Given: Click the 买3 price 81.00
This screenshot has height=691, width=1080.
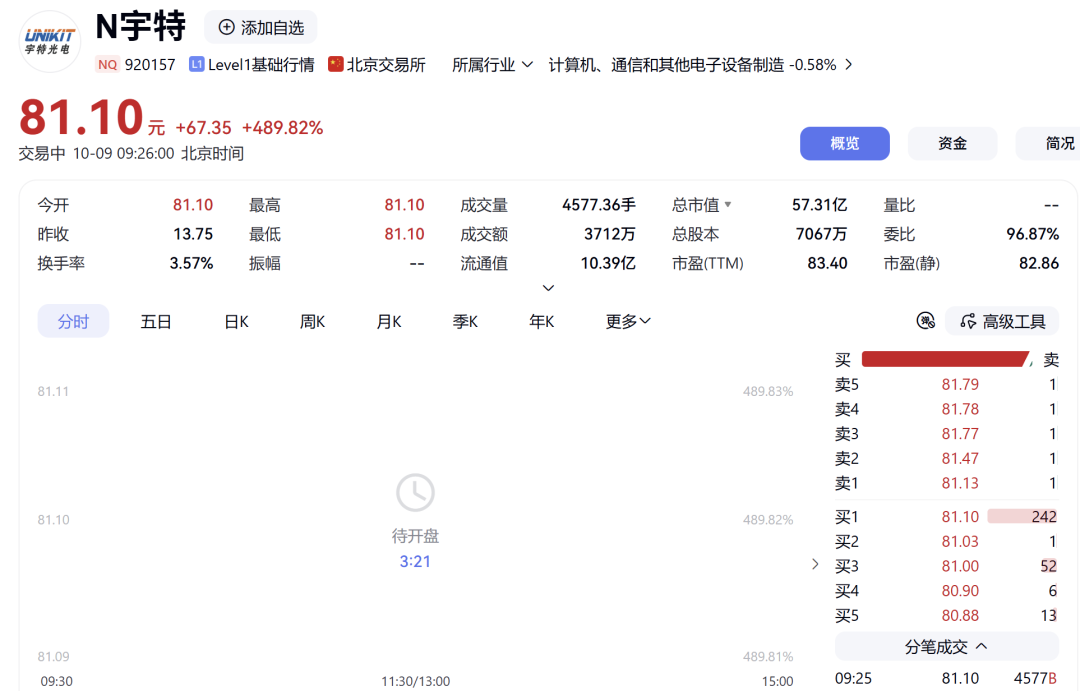Looking at the screenshot, I should click(960, 566).
